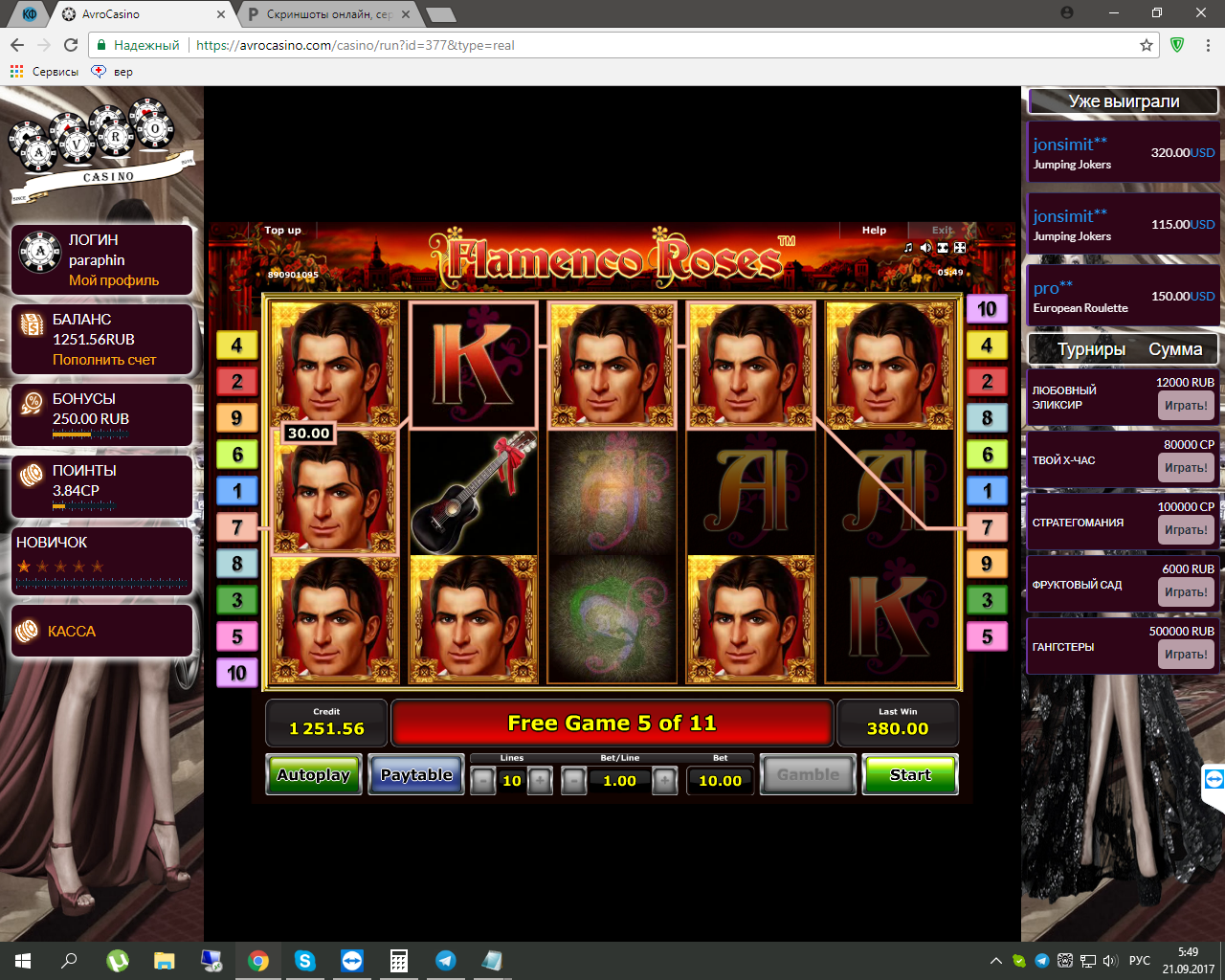Reload the casino page

pos(71,45)
